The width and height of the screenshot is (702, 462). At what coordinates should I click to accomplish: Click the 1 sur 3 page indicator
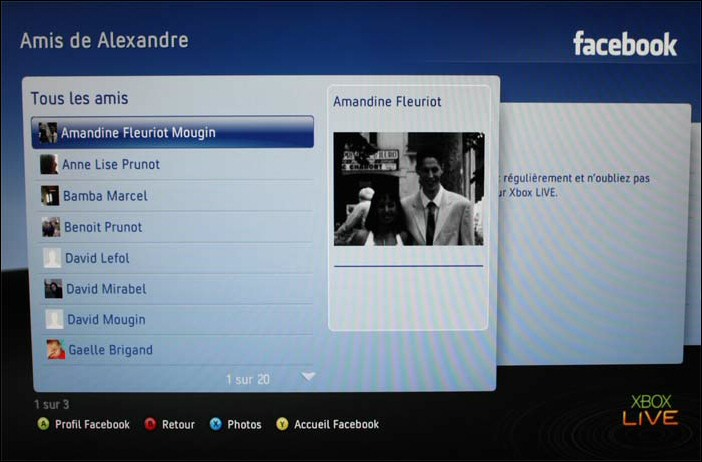51,405
